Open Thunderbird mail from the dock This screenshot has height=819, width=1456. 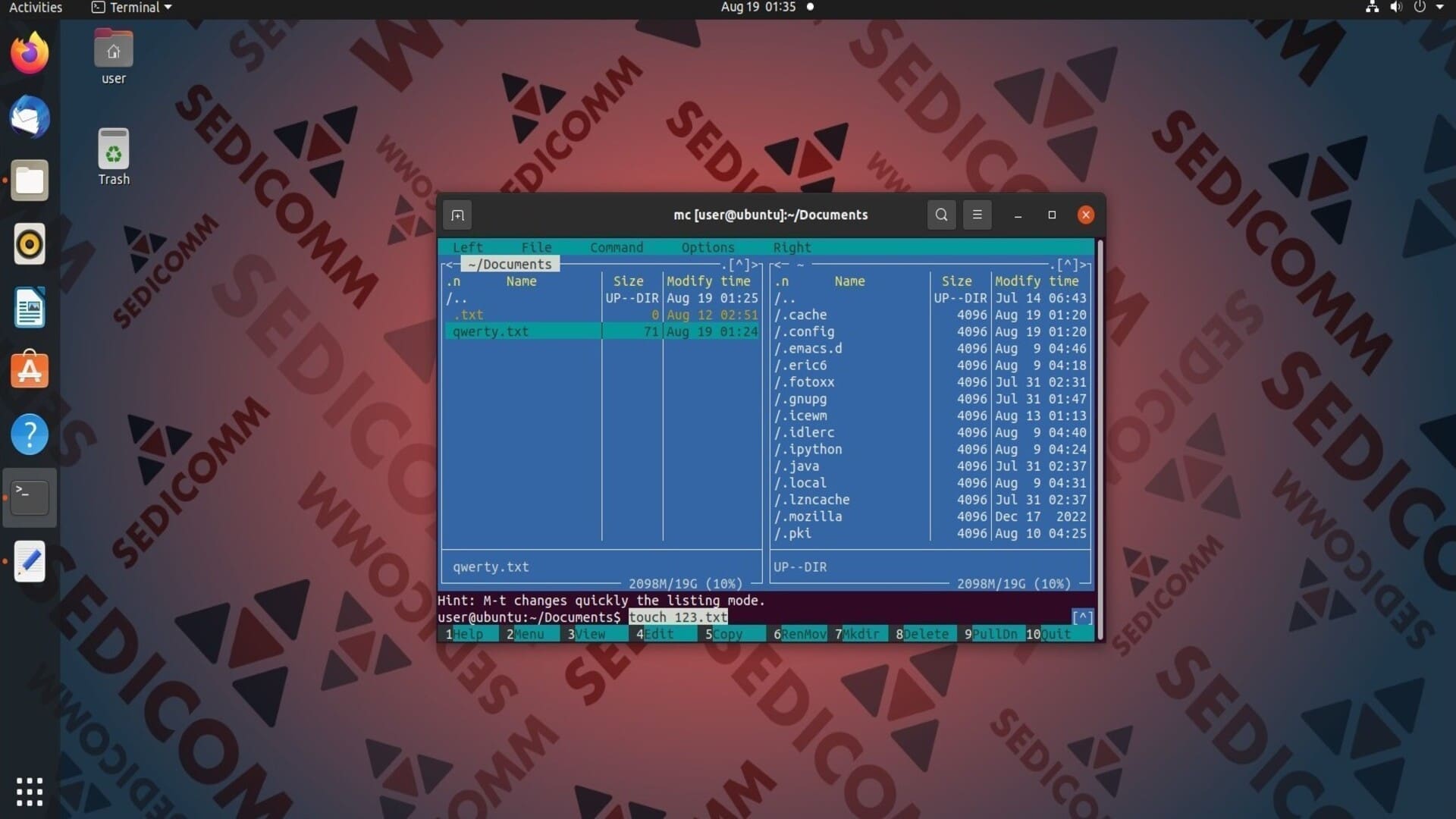coord(30,117)
